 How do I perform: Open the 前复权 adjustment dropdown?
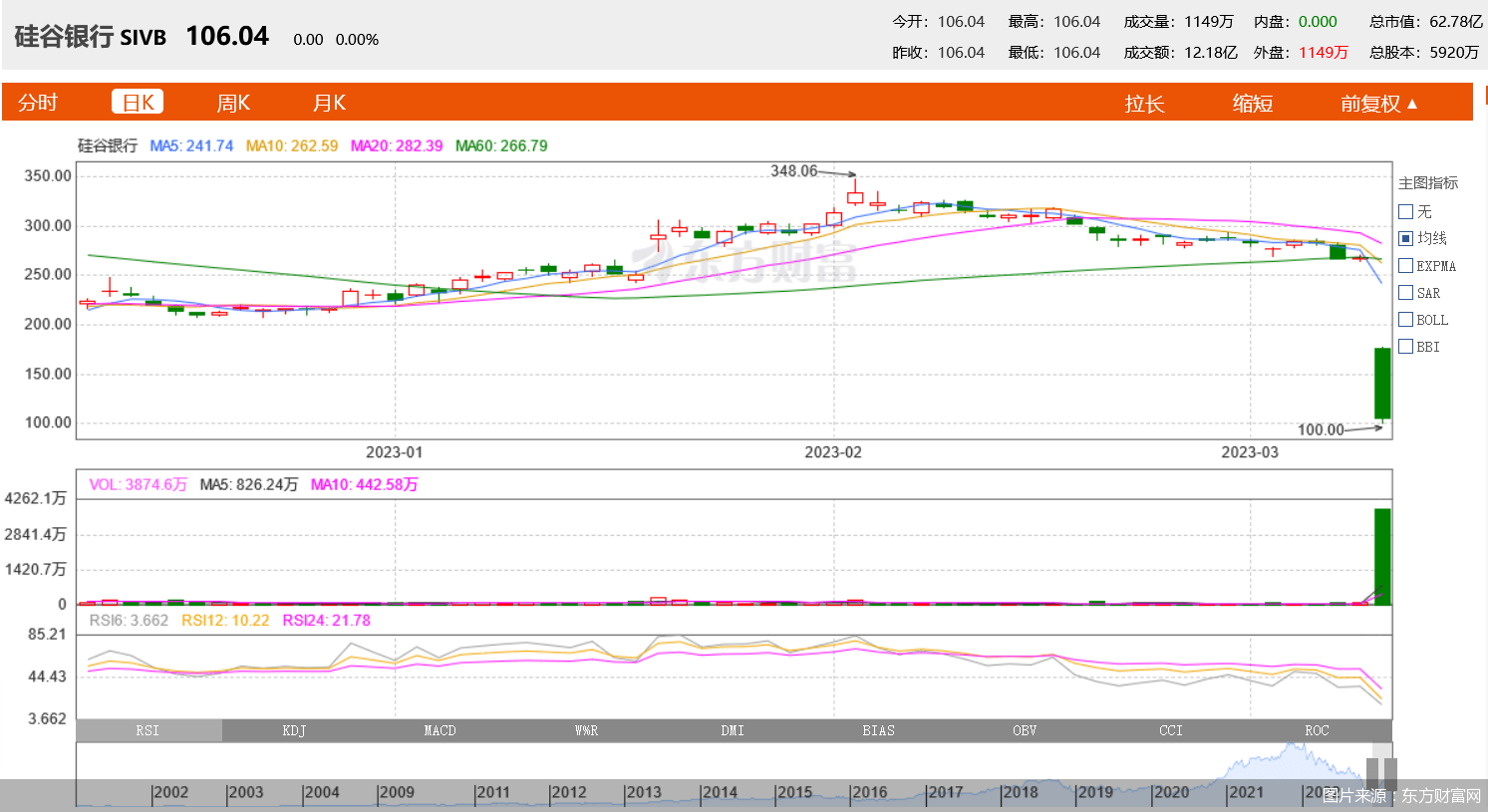[x=1379, y=104]
